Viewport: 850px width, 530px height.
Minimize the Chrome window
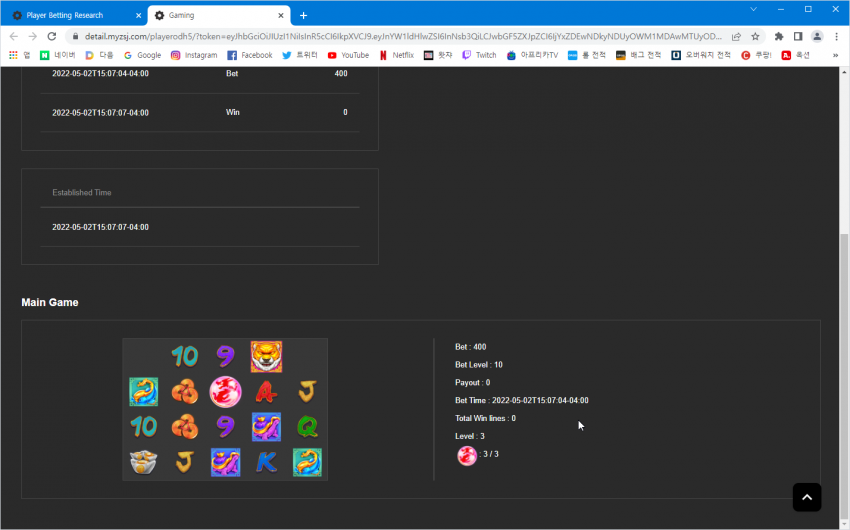pos(781,9)
